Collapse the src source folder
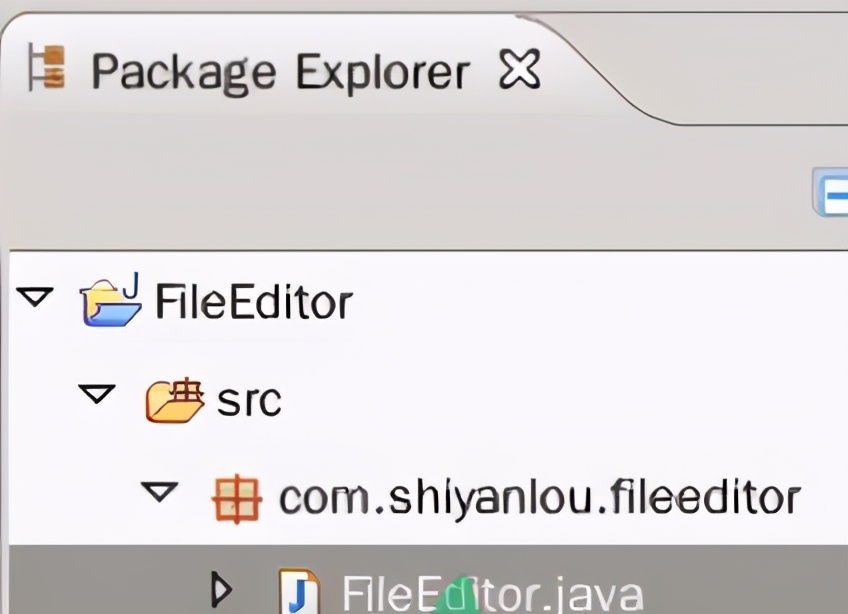Image resolution: width=848 pixels, height=614 pixels. 97,395
